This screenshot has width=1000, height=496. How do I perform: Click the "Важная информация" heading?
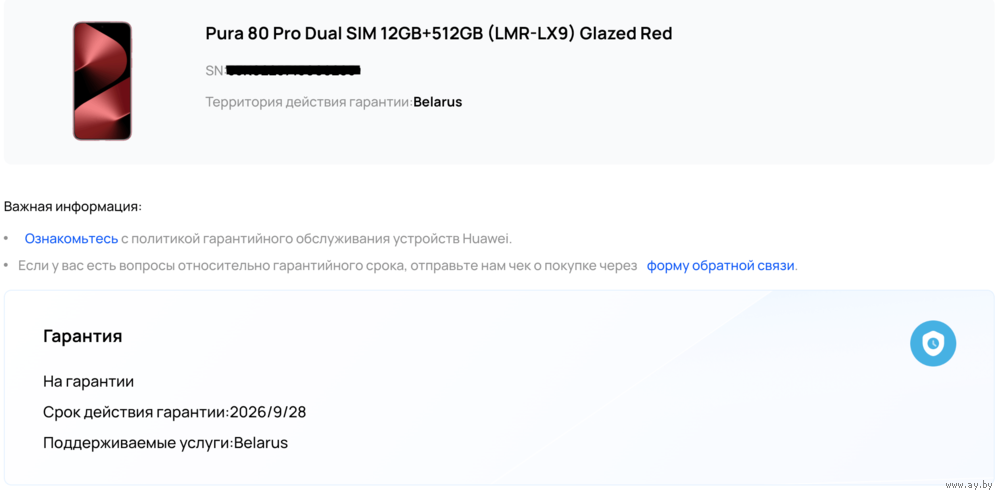click(x=73, y=207)
